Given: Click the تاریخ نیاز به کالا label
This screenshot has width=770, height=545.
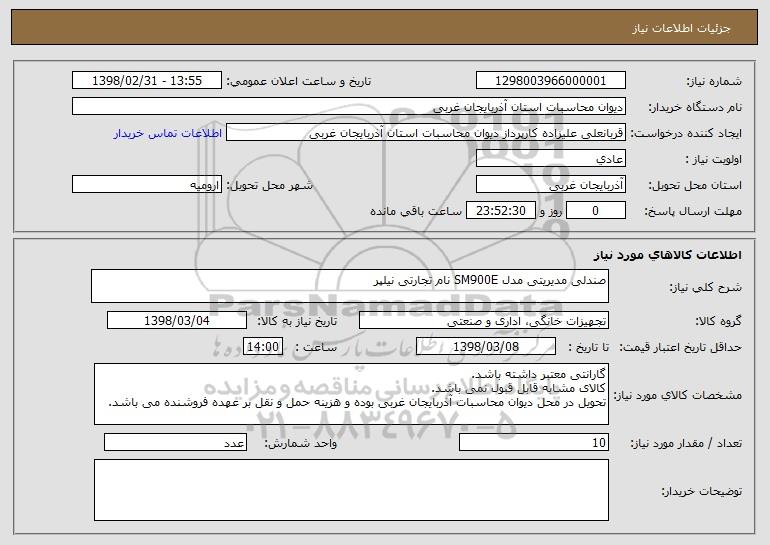Looking at the screenshot, I should point(297,321).
